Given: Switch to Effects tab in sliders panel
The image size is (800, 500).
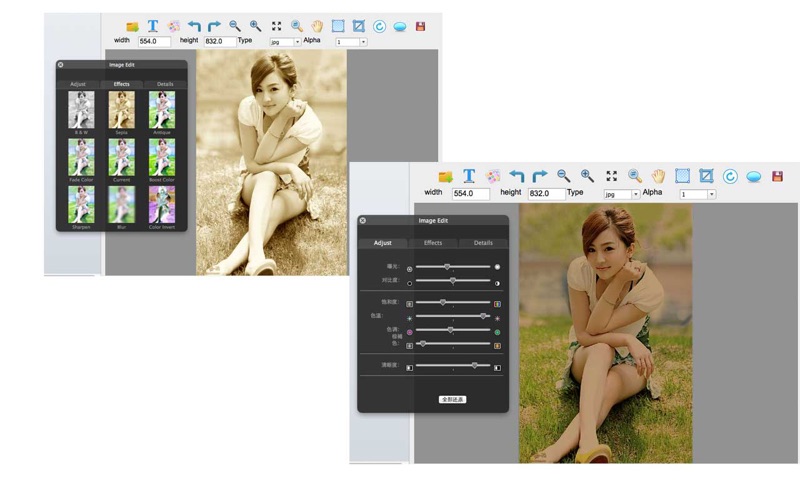Looking at the screenshot, I should pos(433,243).
